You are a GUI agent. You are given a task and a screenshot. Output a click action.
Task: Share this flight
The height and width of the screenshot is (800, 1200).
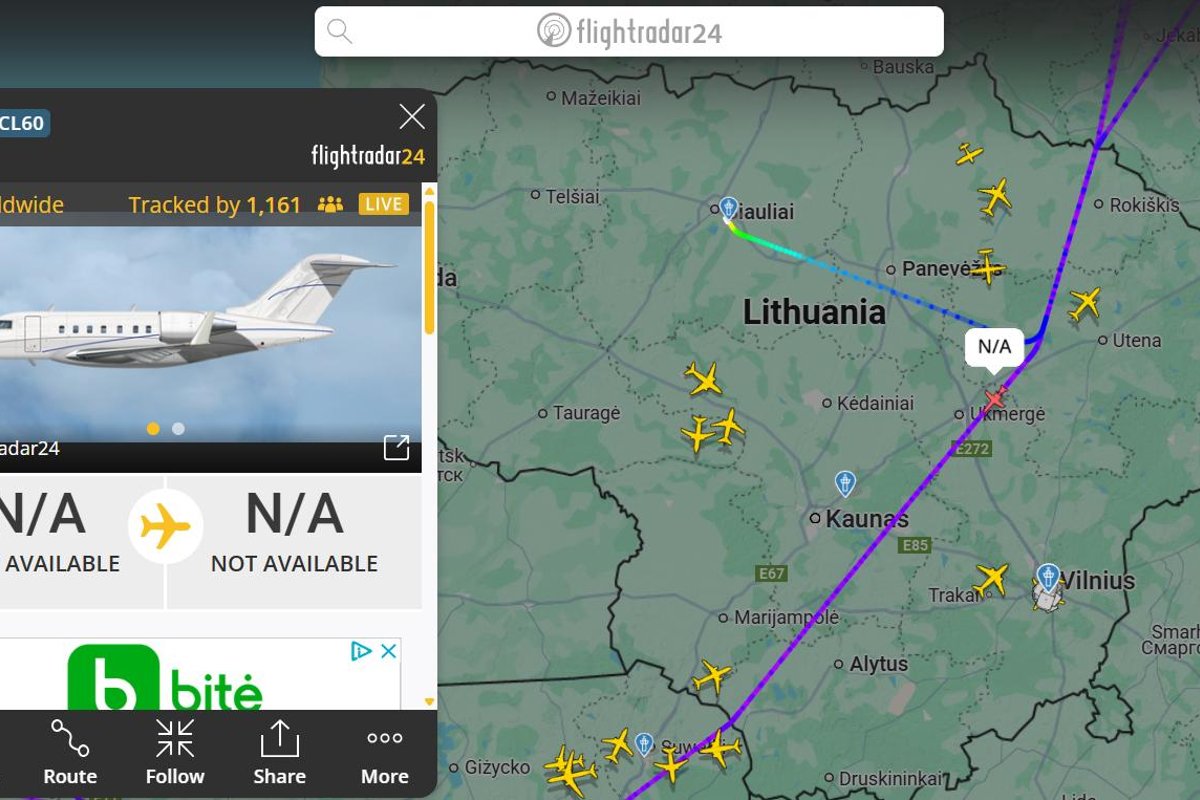pos(279,752)
